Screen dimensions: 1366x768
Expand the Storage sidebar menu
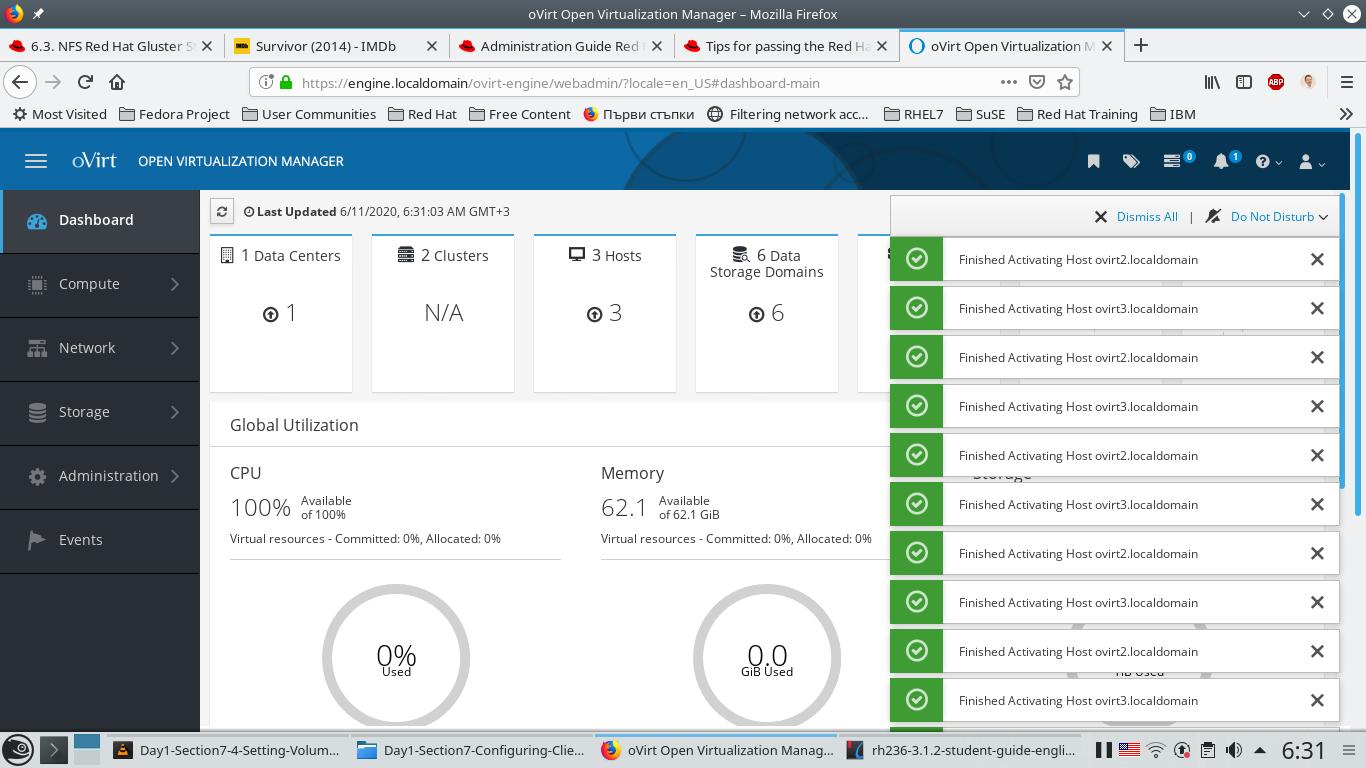pyautogui.click(x=100, y=412)
